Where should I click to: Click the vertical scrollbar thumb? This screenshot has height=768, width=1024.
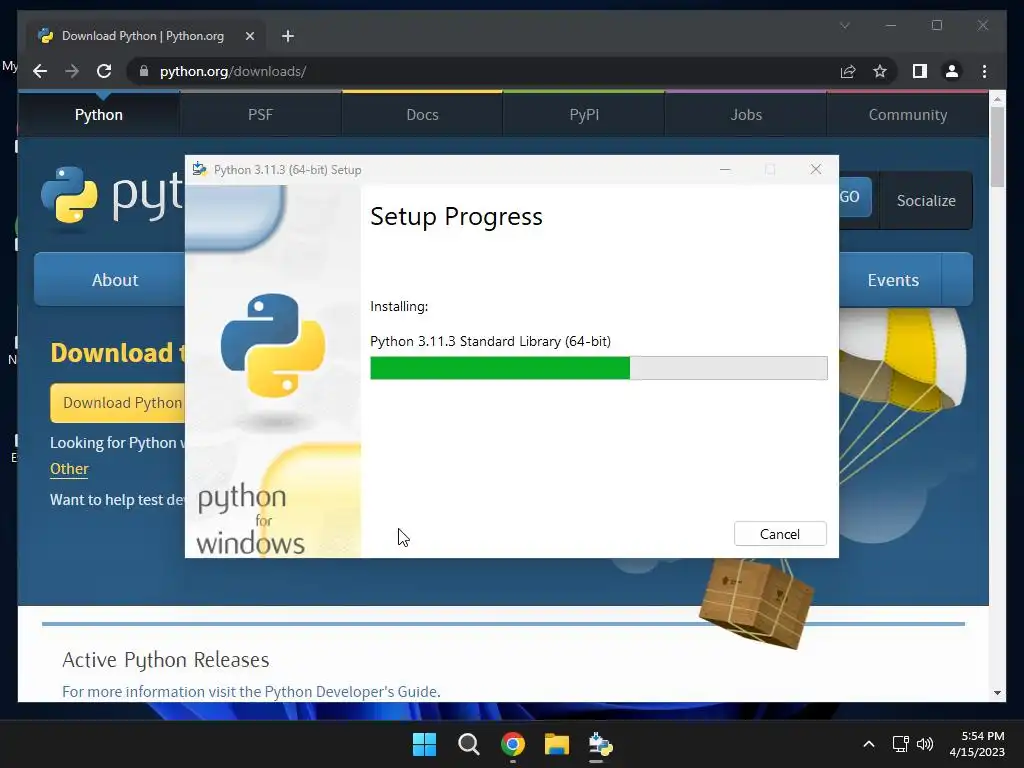tap(997, 147)
